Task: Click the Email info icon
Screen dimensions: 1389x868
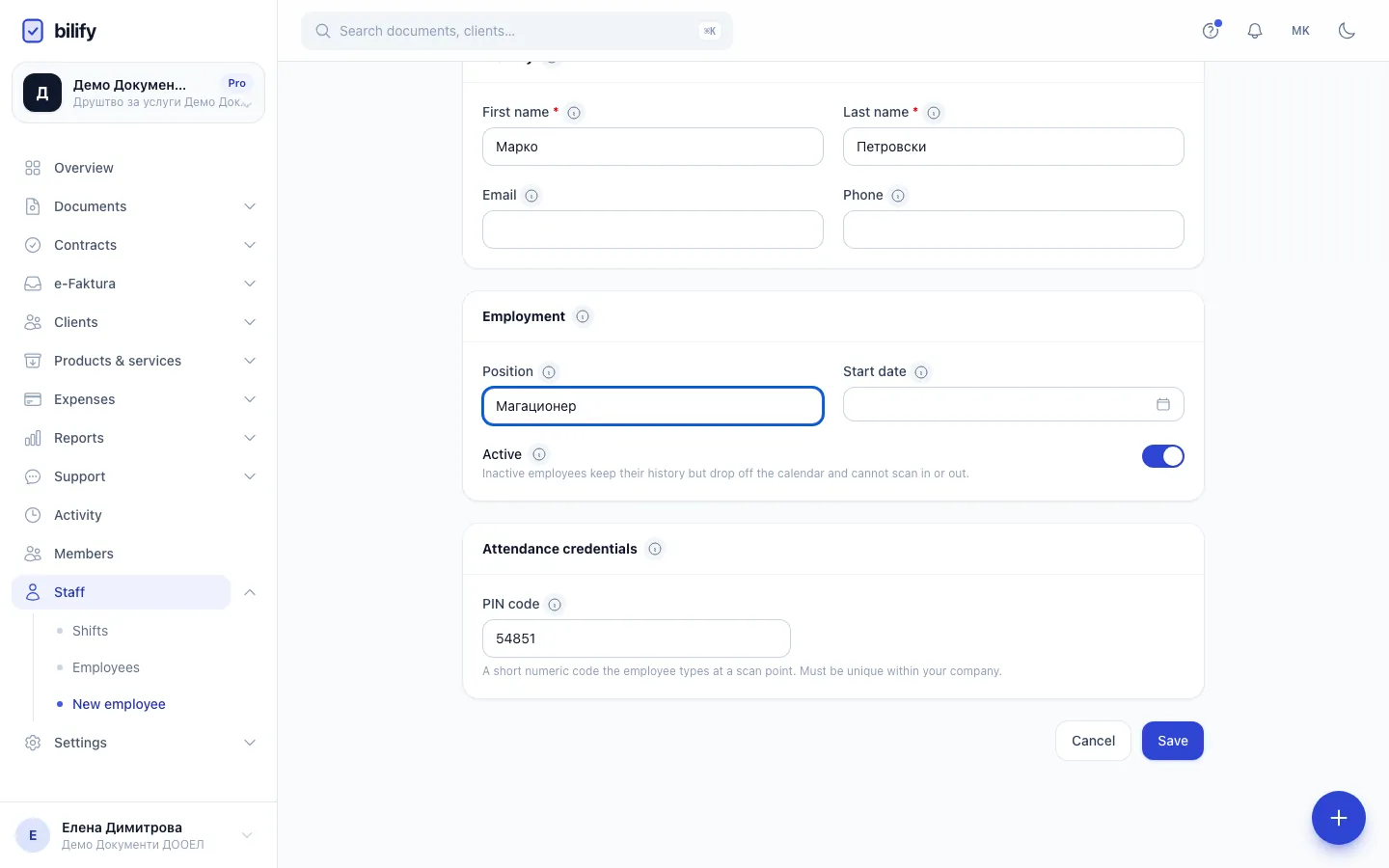Action: coord(531,196)
